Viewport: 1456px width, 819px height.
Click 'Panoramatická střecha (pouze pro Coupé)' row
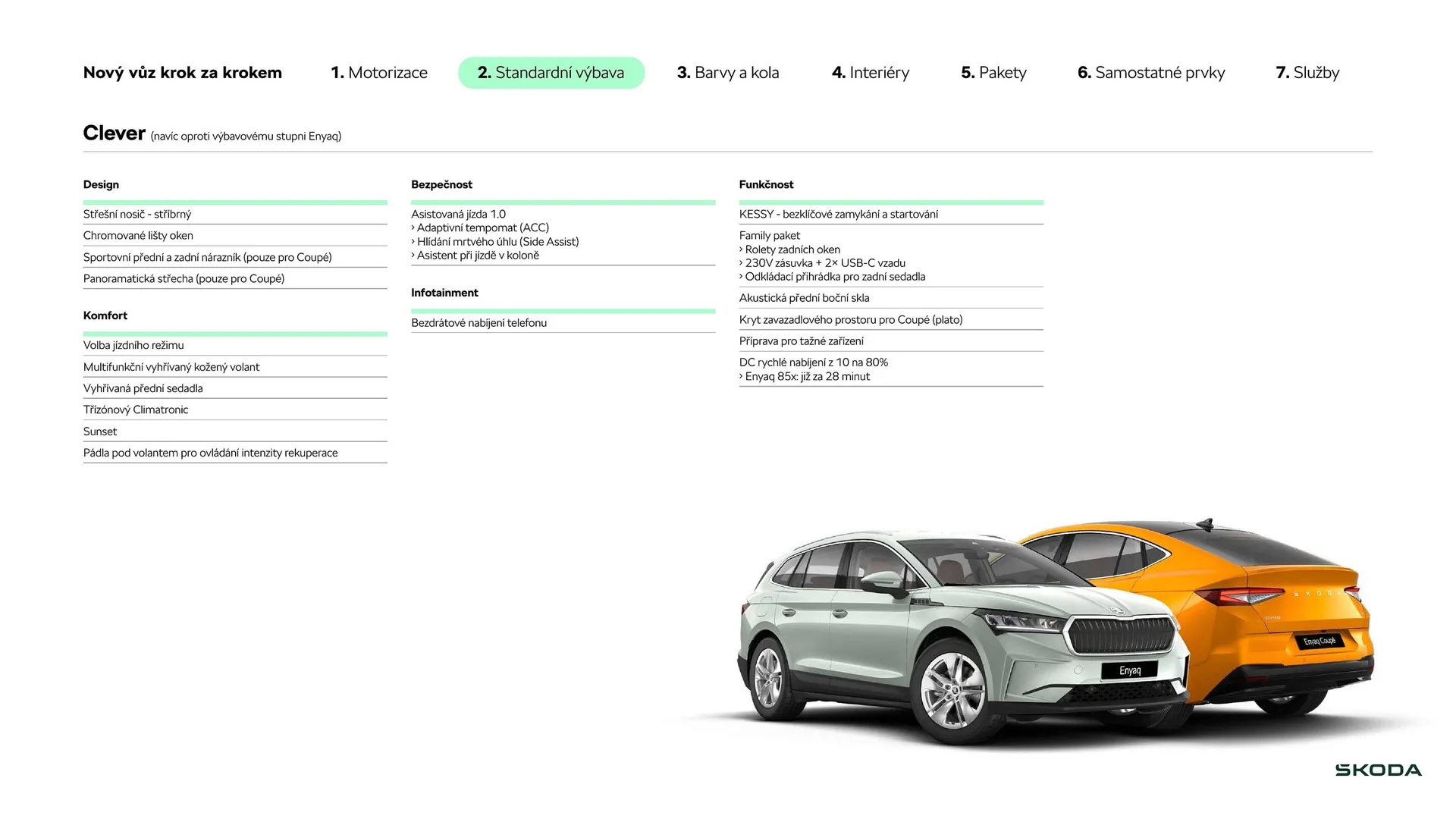(235, 279)
